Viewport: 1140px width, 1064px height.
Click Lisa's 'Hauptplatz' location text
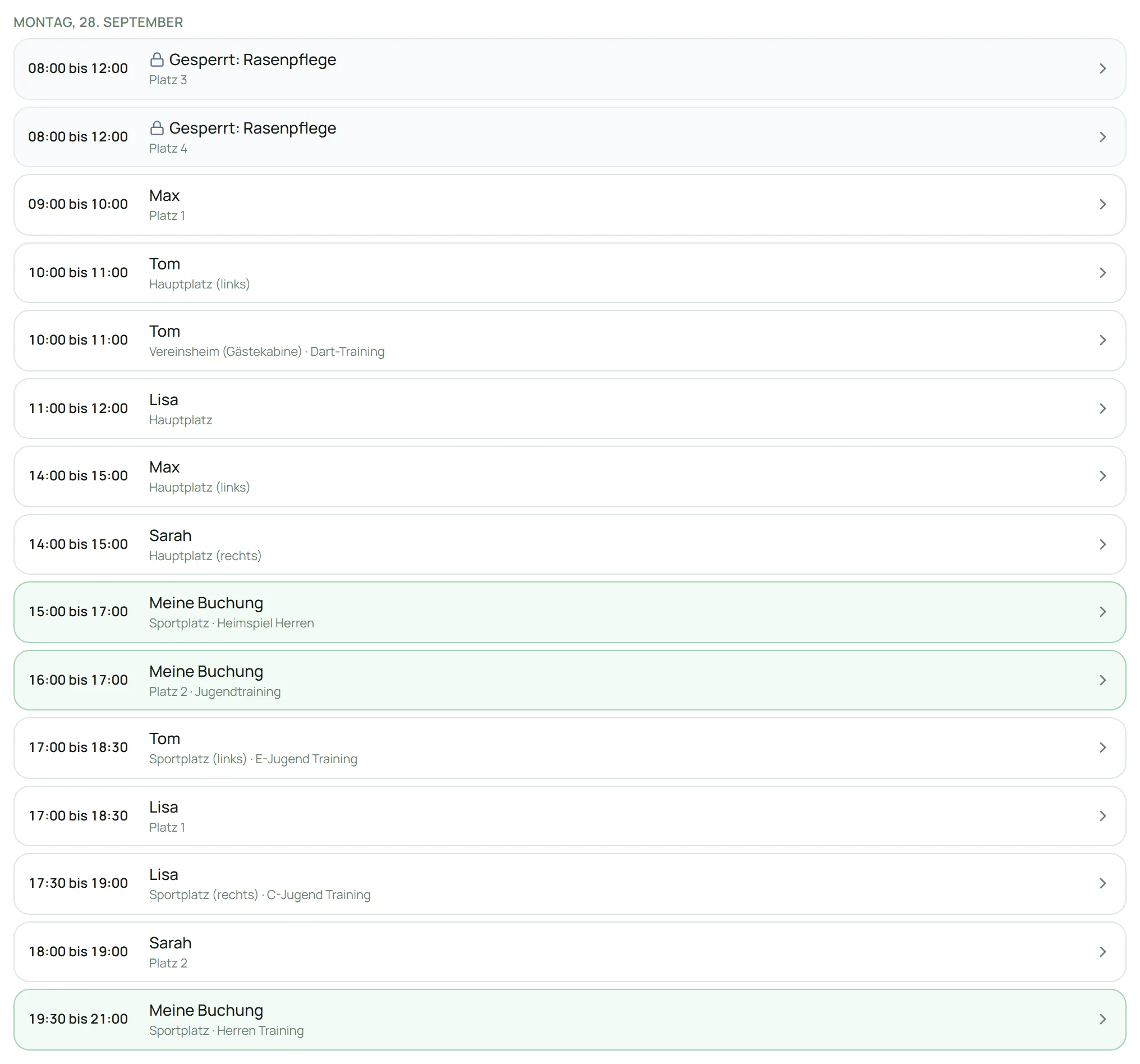181,420
